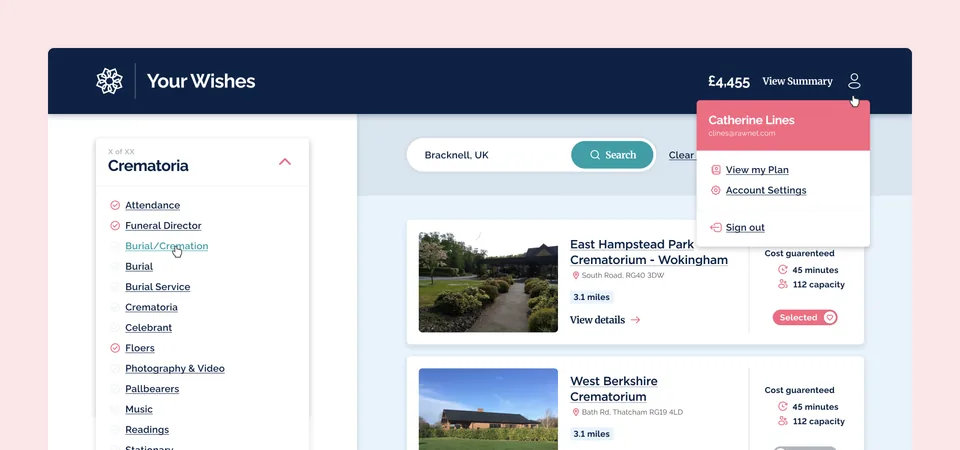The width and height of the screenshot is (960, 450).
Task: Click the 3.1 miles badge on East Hampstead
Action: pyautogui.click(x=591, y=297)
